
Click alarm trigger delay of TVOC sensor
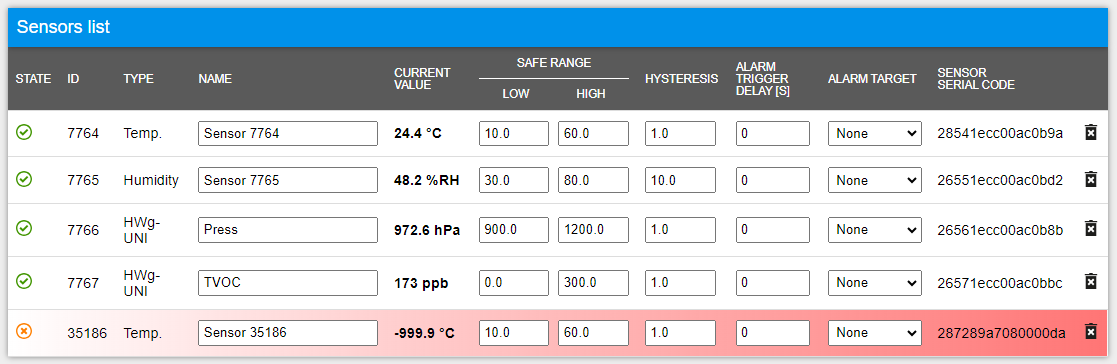click(773, 283)
